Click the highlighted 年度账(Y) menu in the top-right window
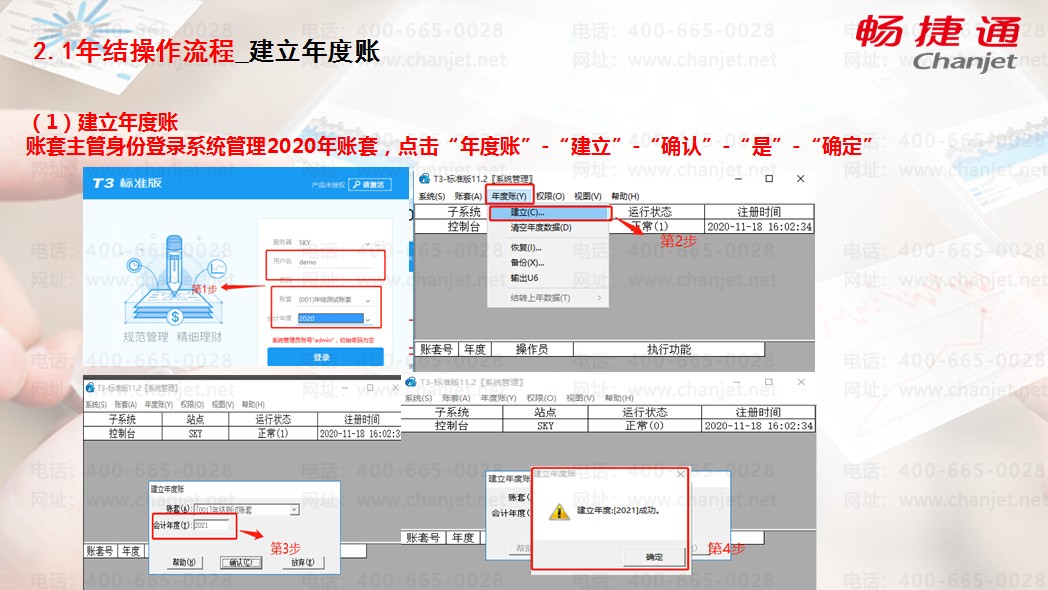Viewport: 1048px width, 590px height. click(x=509, y=196)
